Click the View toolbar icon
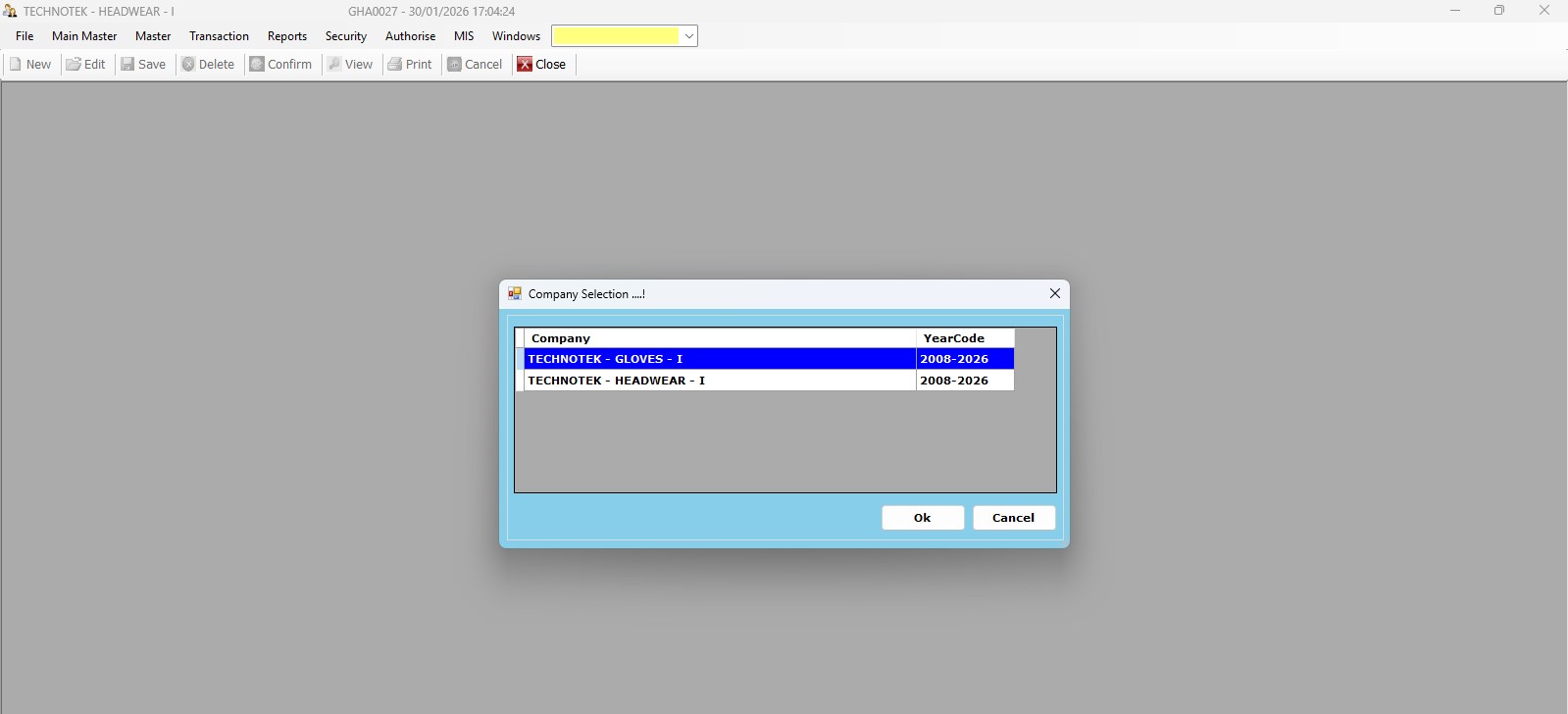1568x714 pixels. (x=334, y=65)
